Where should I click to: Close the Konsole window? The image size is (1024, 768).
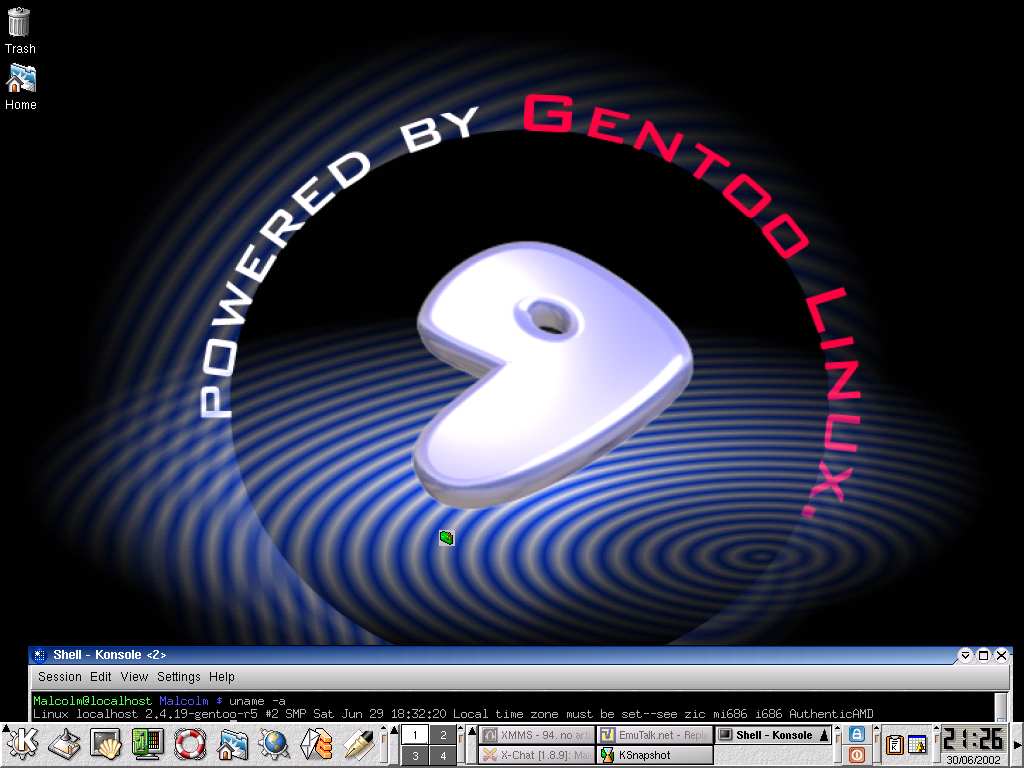point(1001,655)
